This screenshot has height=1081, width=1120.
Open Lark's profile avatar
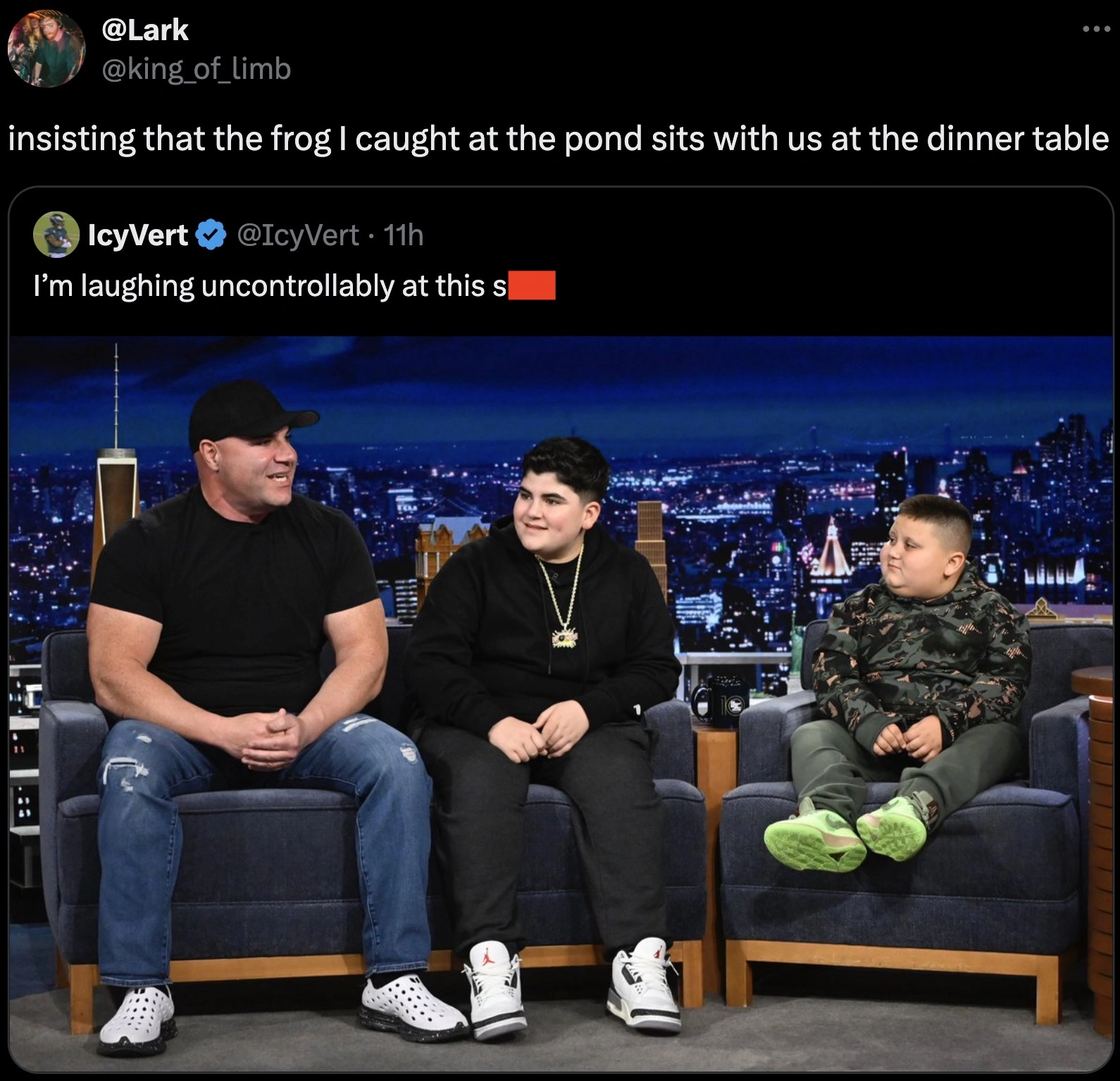click(x=46, y=49)
